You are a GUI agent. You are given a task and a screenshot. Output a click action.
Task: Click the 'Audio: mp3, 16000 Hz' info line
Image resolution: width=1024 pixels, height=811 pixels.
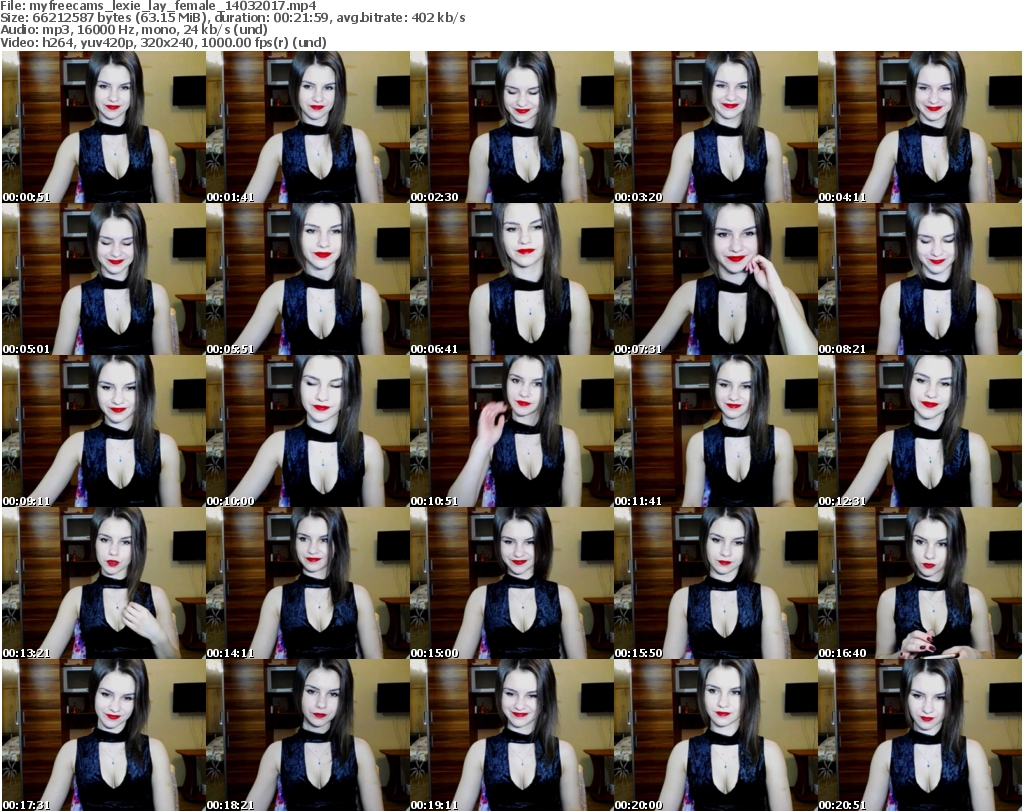coord(134,30)
